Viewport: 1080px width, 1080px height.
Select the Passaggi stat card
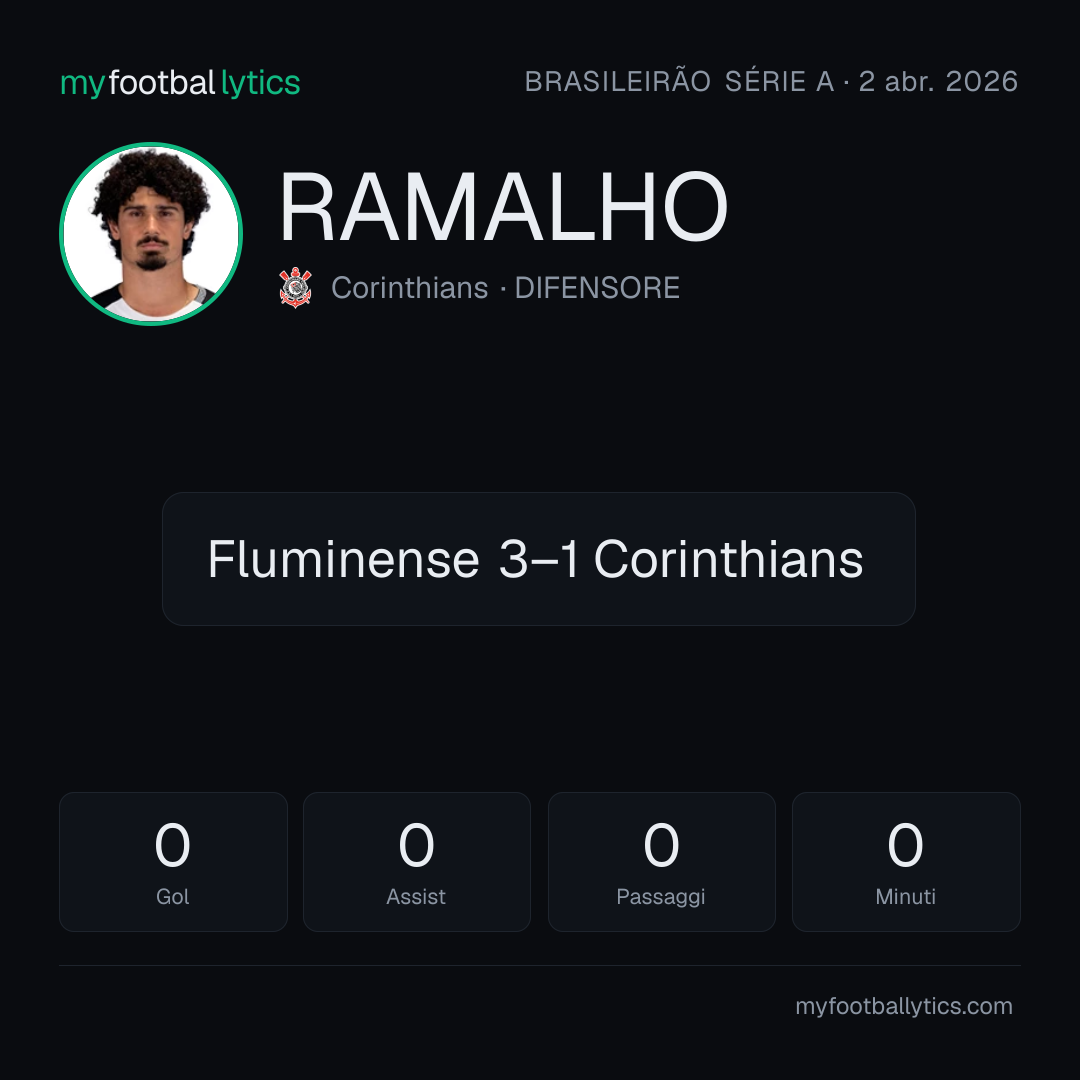coord(661,862)
